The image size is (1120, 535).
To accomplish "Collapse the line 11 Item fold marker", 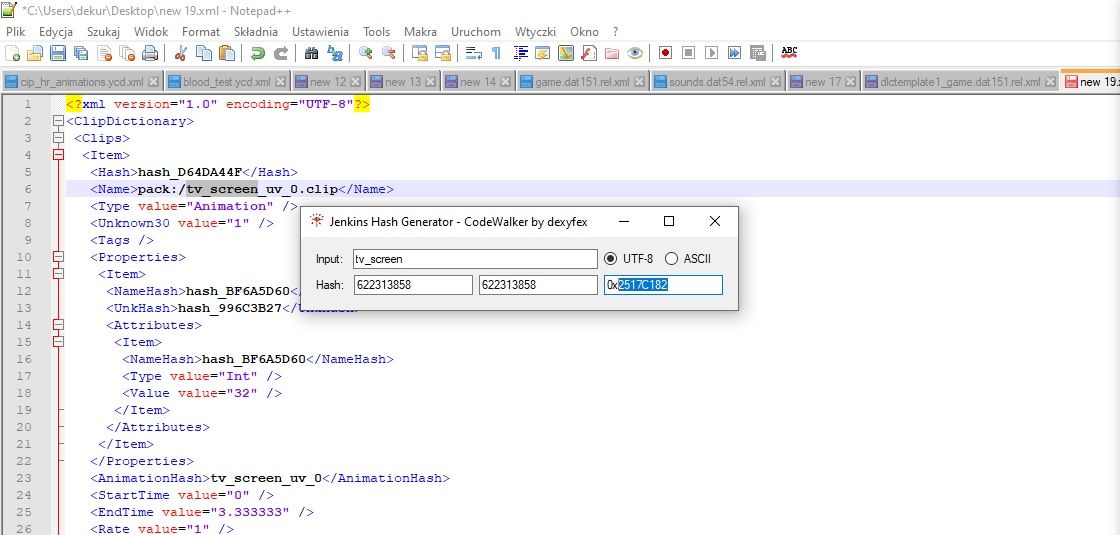I will 59,274.
